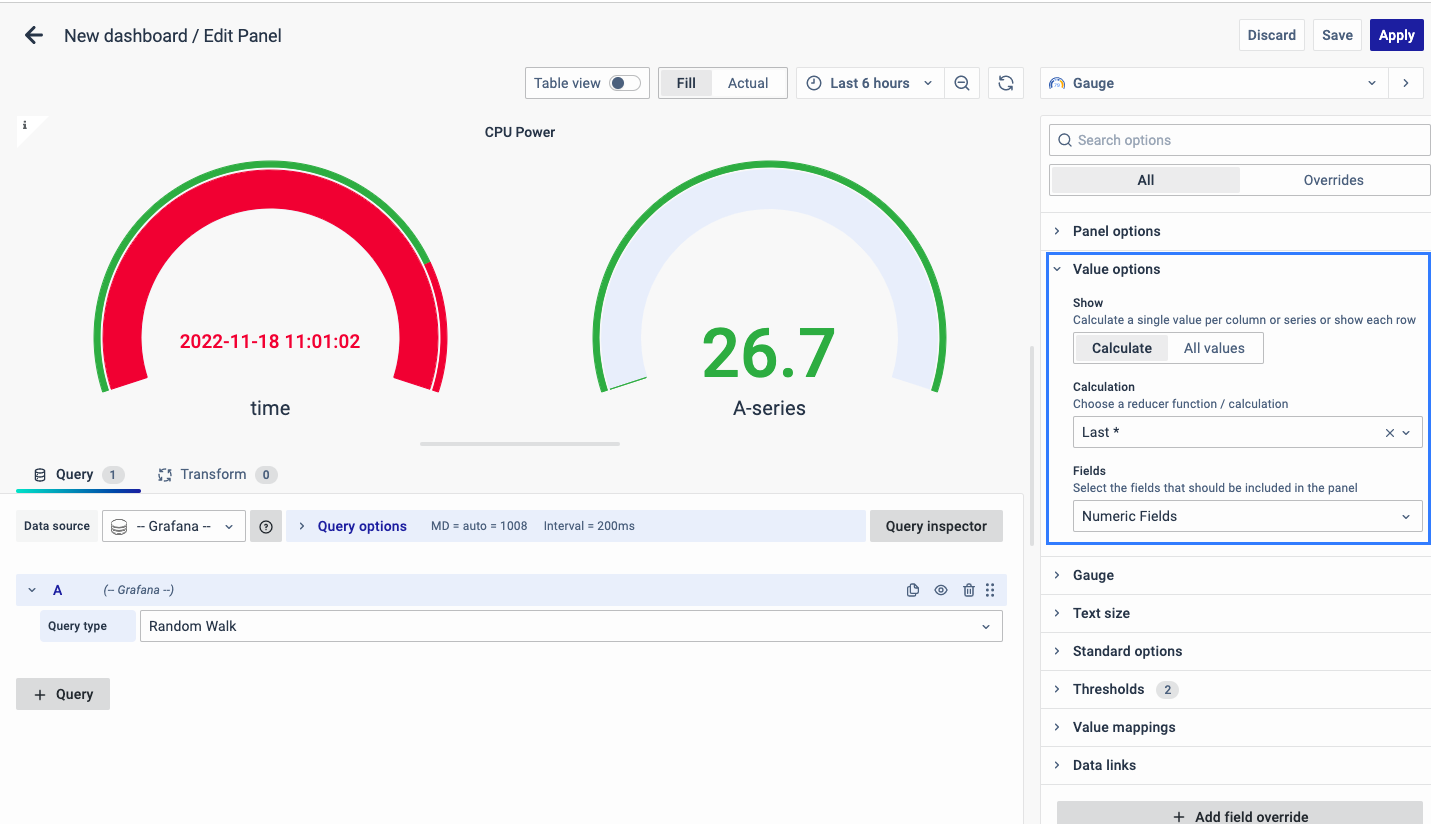Click the zoom out time range icon
1431x824 pixels.
(x=961, y=83)
